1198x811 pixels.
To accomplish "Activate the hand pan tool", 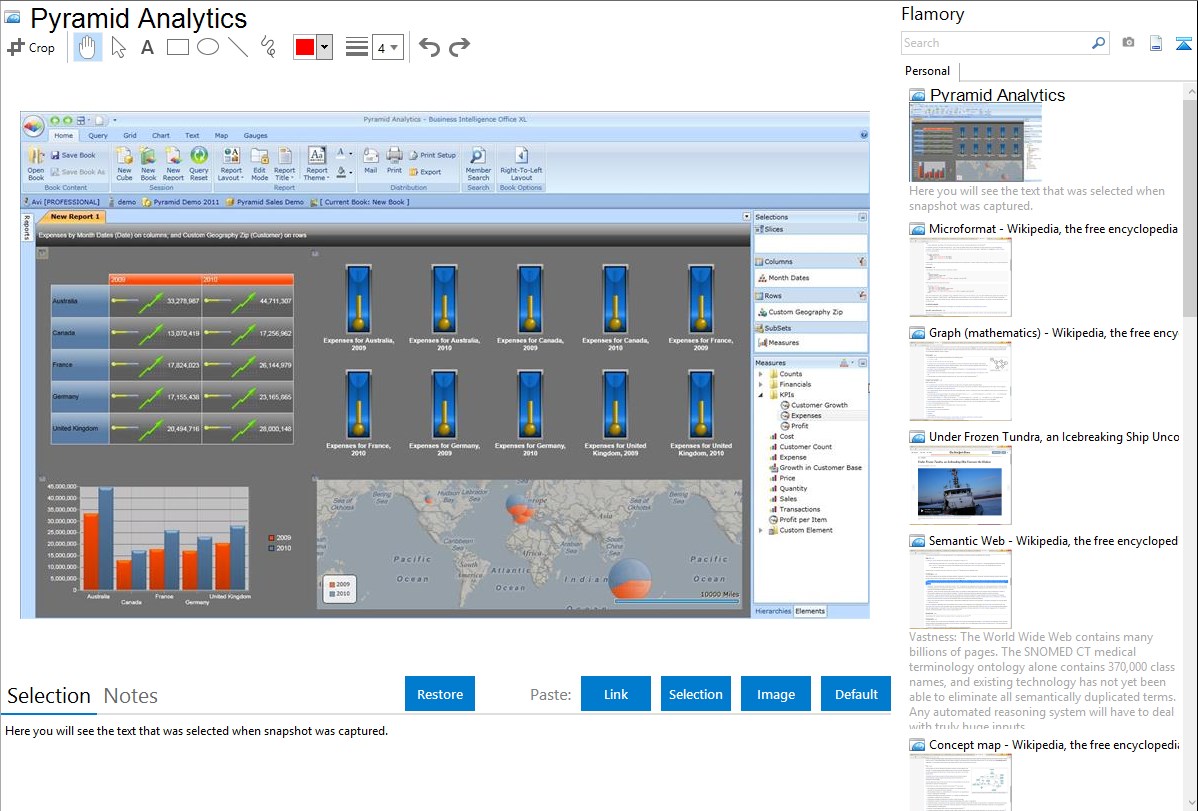I will tap(87, 47).
